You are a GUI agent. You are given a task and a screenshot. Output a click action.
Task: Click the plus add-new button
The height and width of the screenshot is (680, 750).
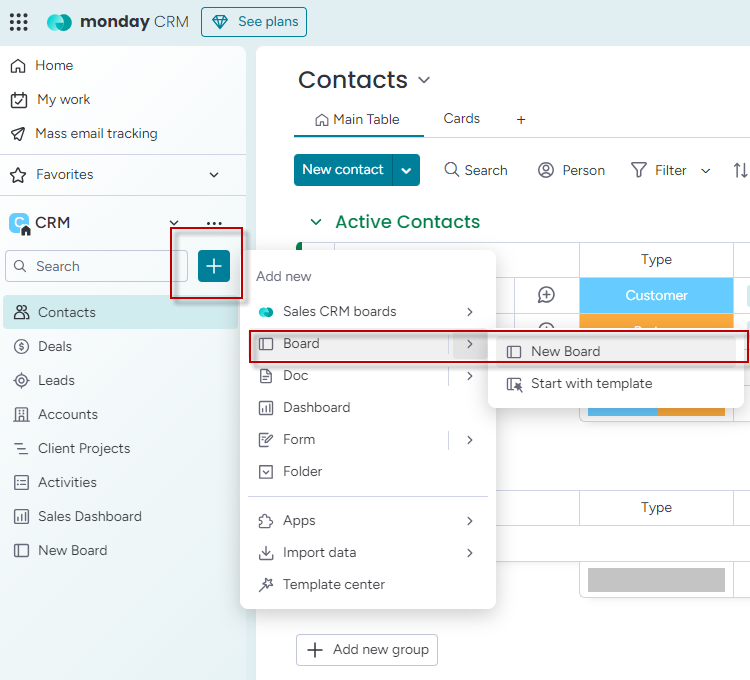coord(214,266)
